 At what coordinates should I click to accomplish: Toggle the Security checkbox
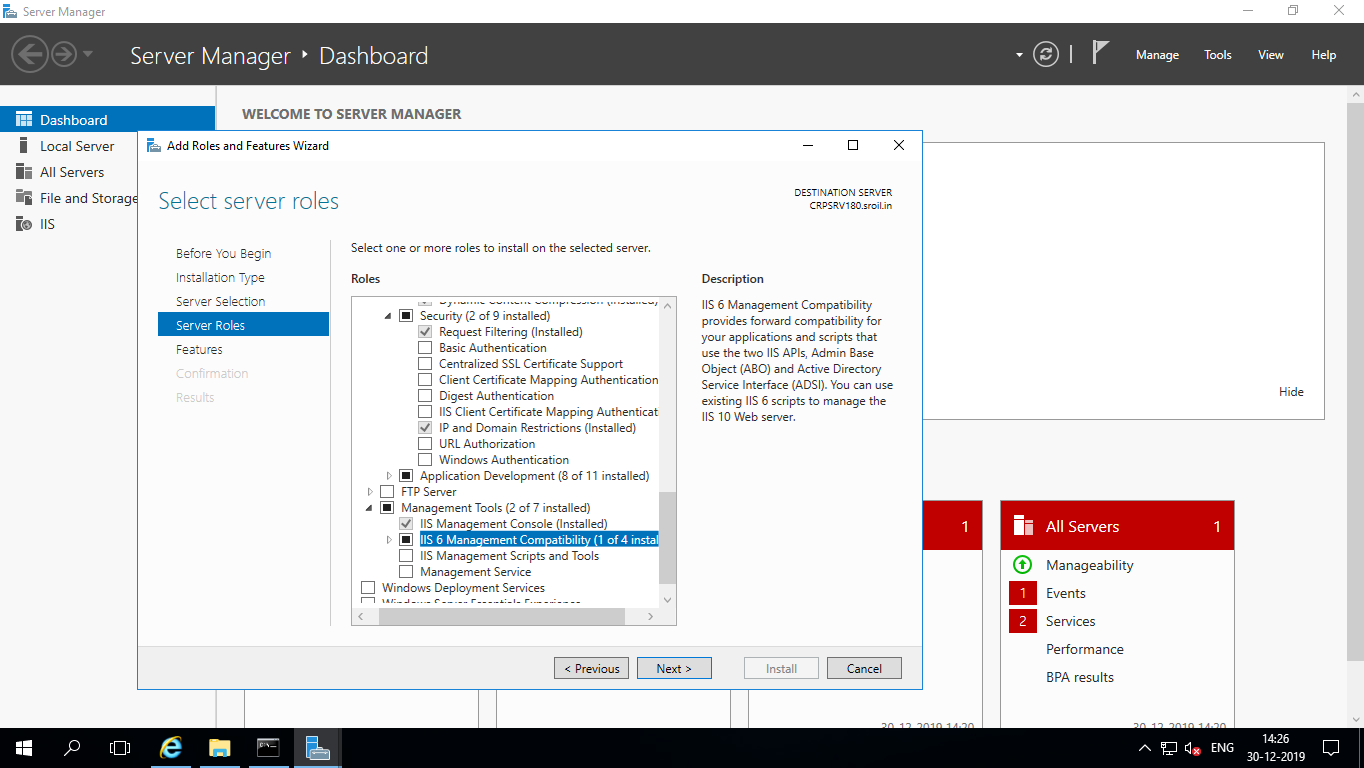pos(406,316)
